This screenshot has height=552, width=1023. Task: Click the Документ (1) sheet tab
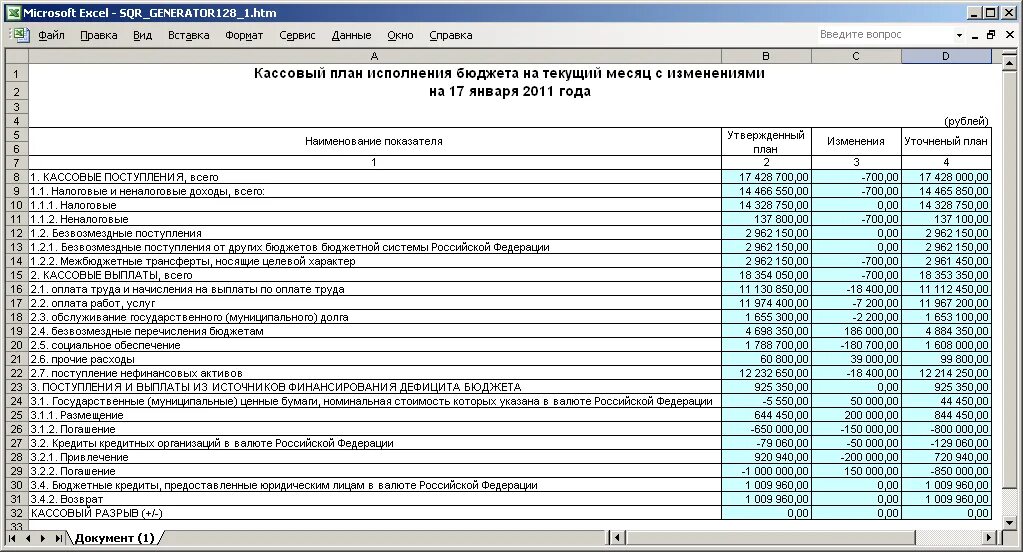(115, 538)
